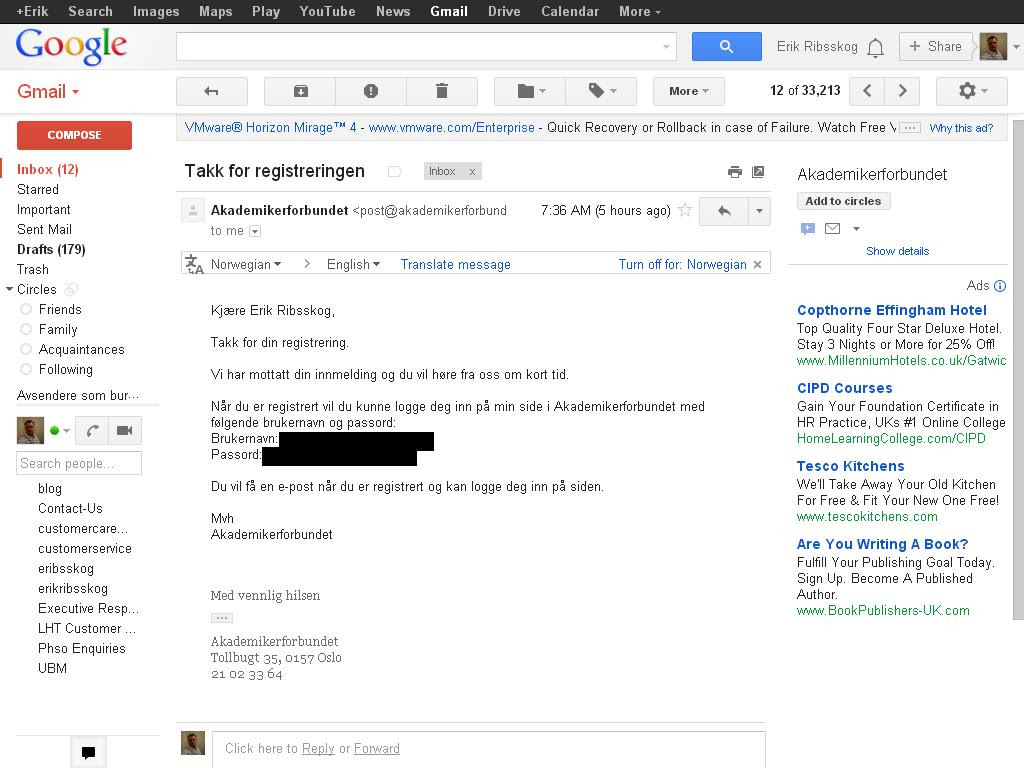Show details via the 'to me' arrow
This screenshot has width=1024, height=768.
tap(255, 231)
